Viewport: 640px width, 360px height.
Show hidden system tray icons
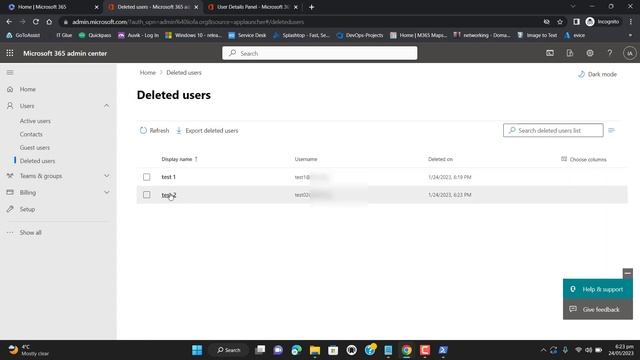(543, 350)
